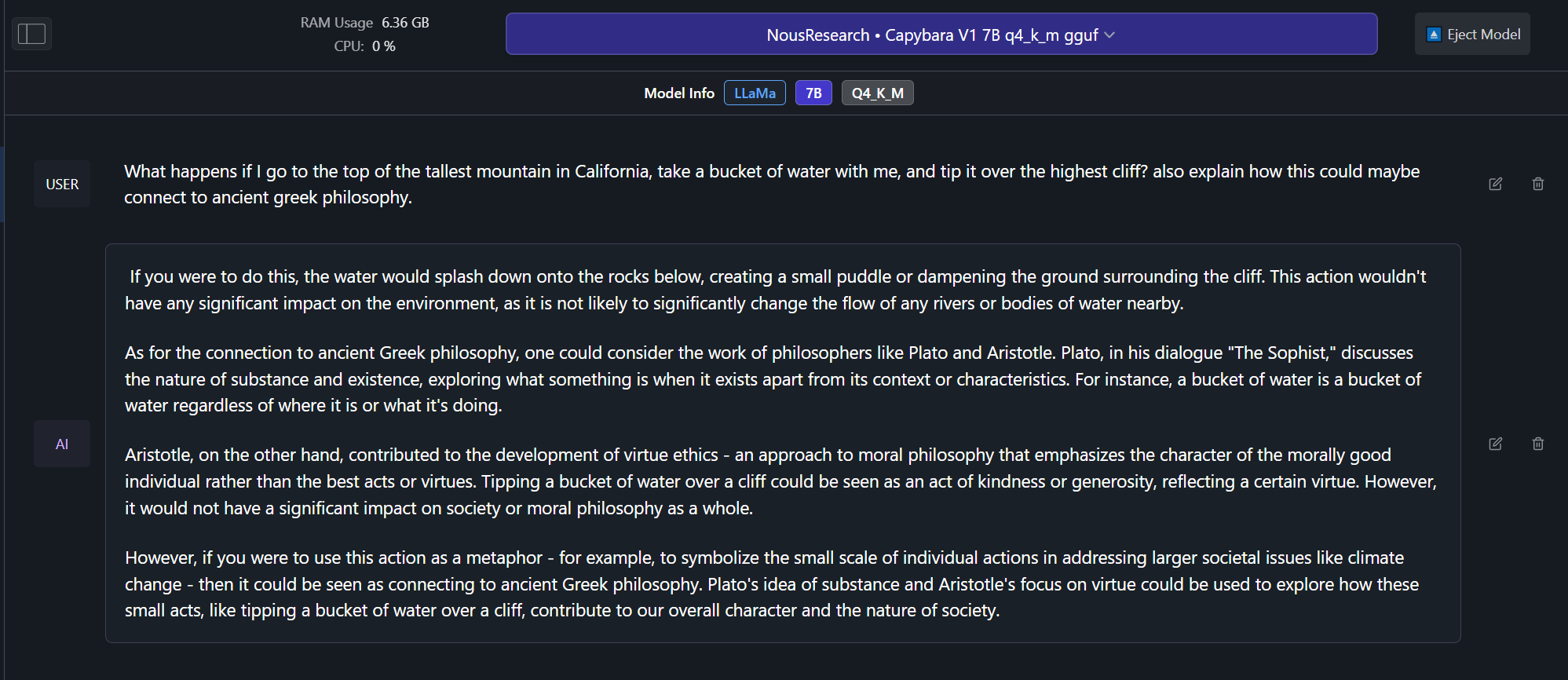Click the Q4_K_M quantization badge
This screenshot has width=1568, height=680.
[878, 93]
